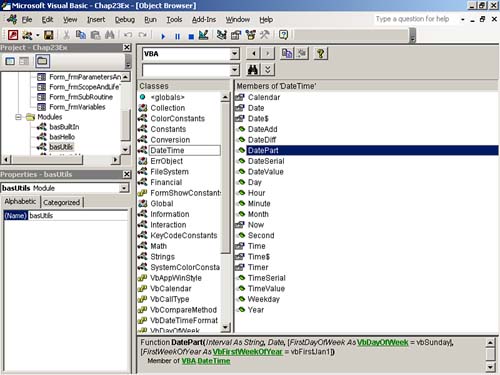Copy to clipboard in Object Browser
Image resolution: width=500 pixels, height=375 pixels.
coord(287,53)
